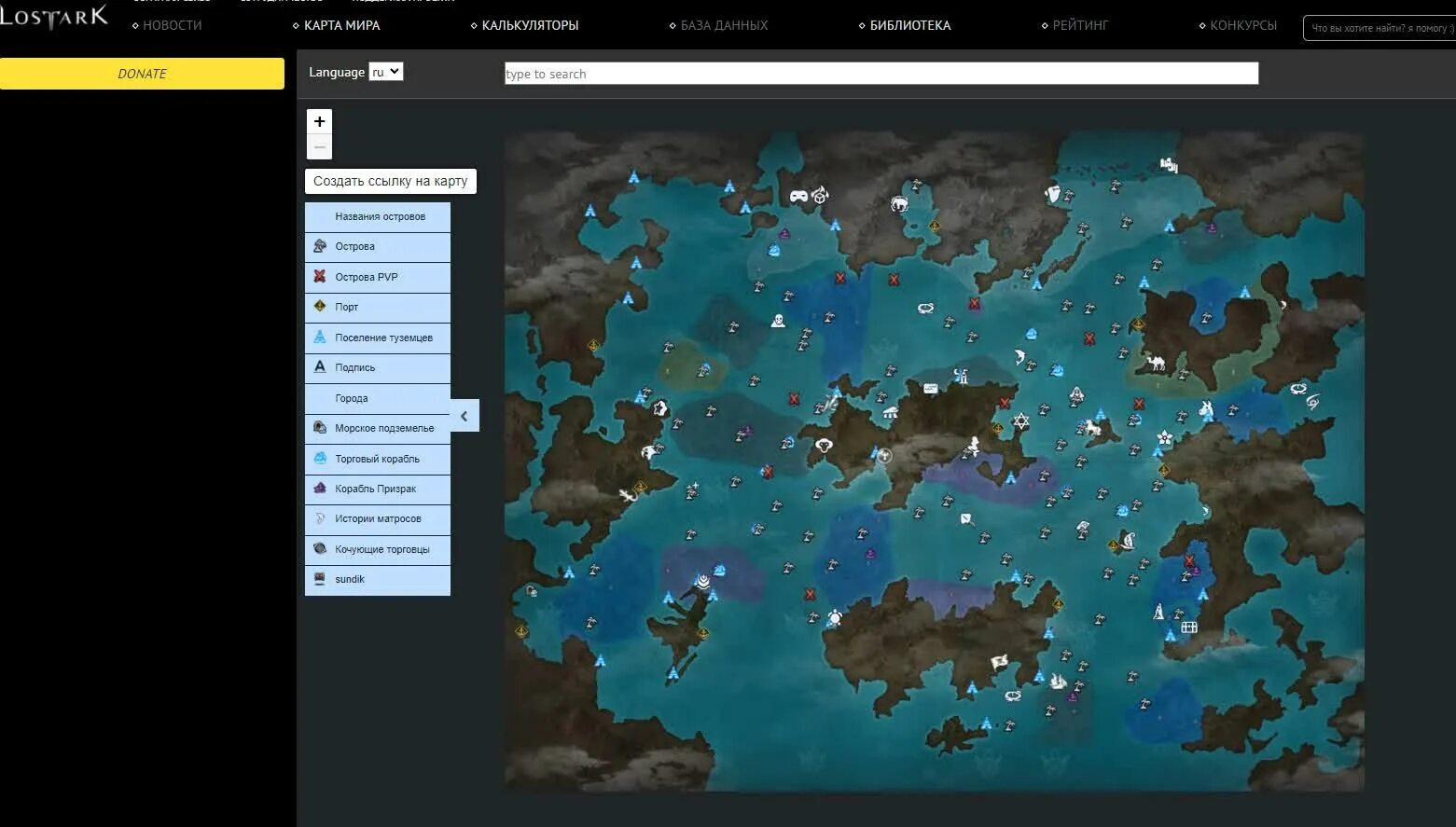Toggle the Кочующие торговцы layer

coord(378,549)
